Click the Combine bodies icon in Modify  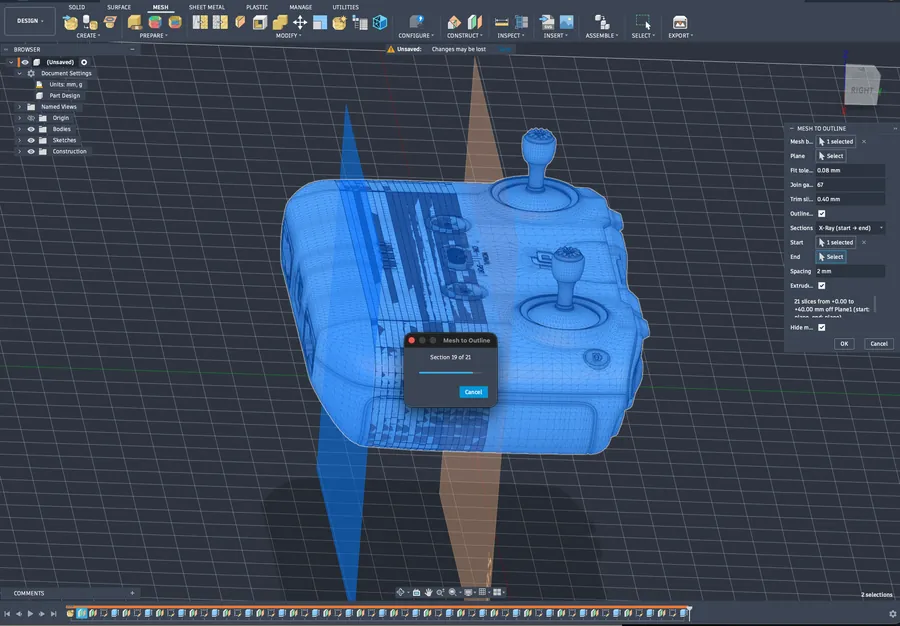[280, 22]
